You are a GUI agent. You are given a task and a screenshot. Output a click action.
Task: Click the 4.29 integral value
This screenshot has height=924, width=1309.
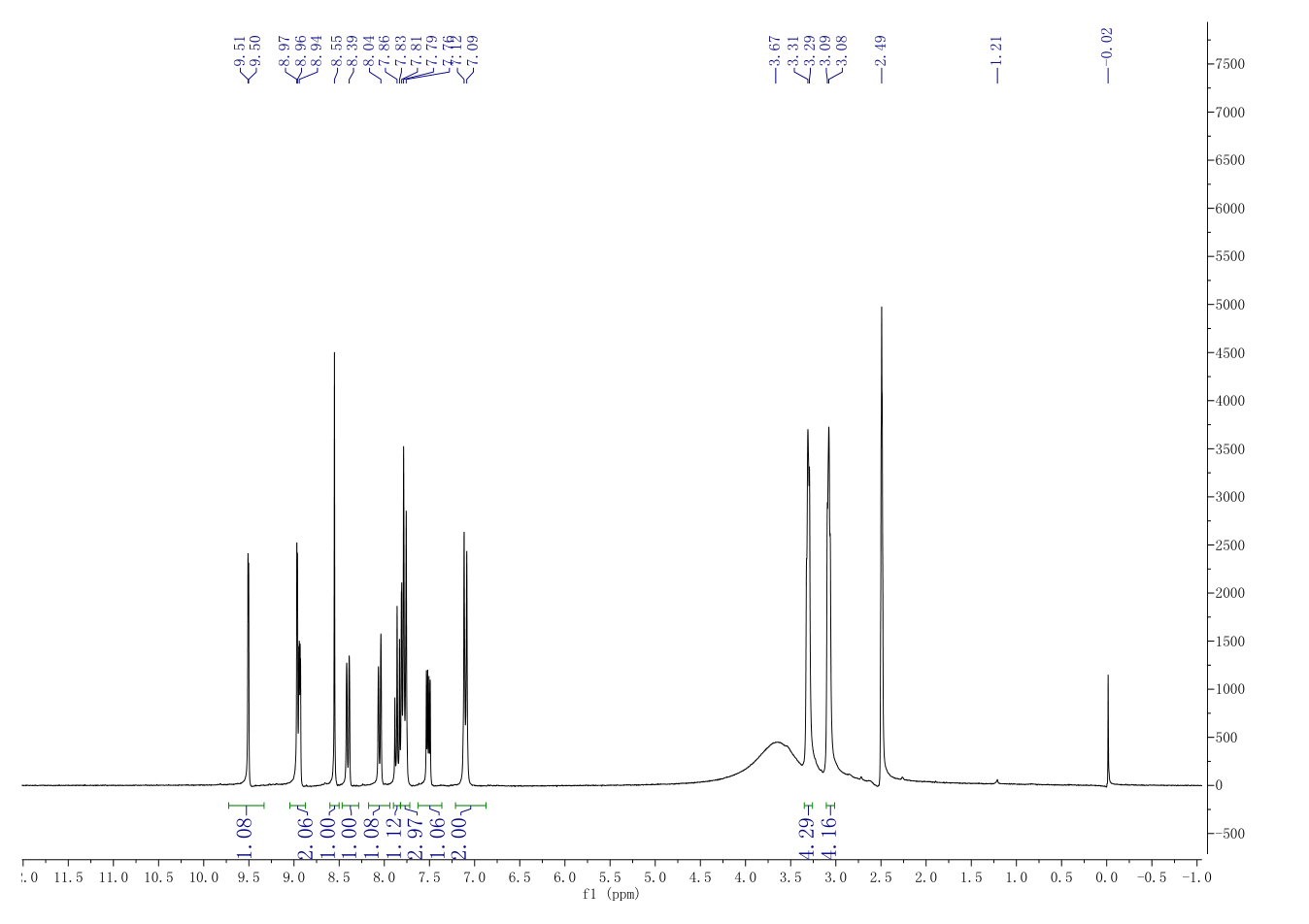[806, 840]
